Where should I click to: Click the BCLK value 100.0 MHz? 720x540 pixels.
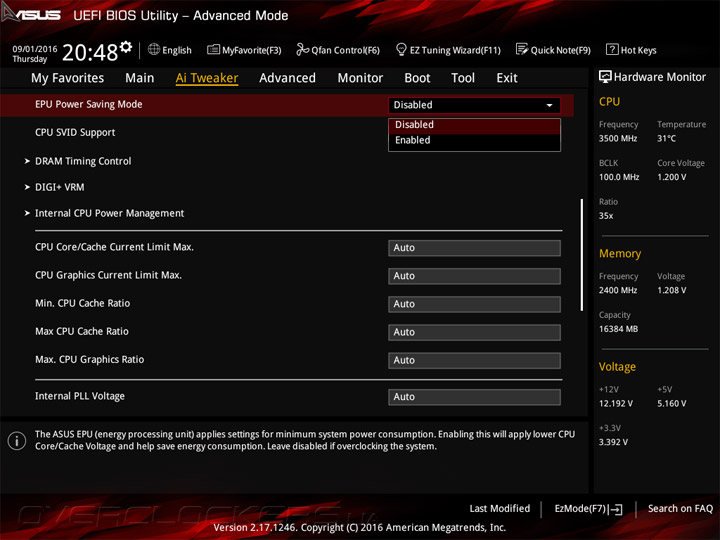pos(619,177)
